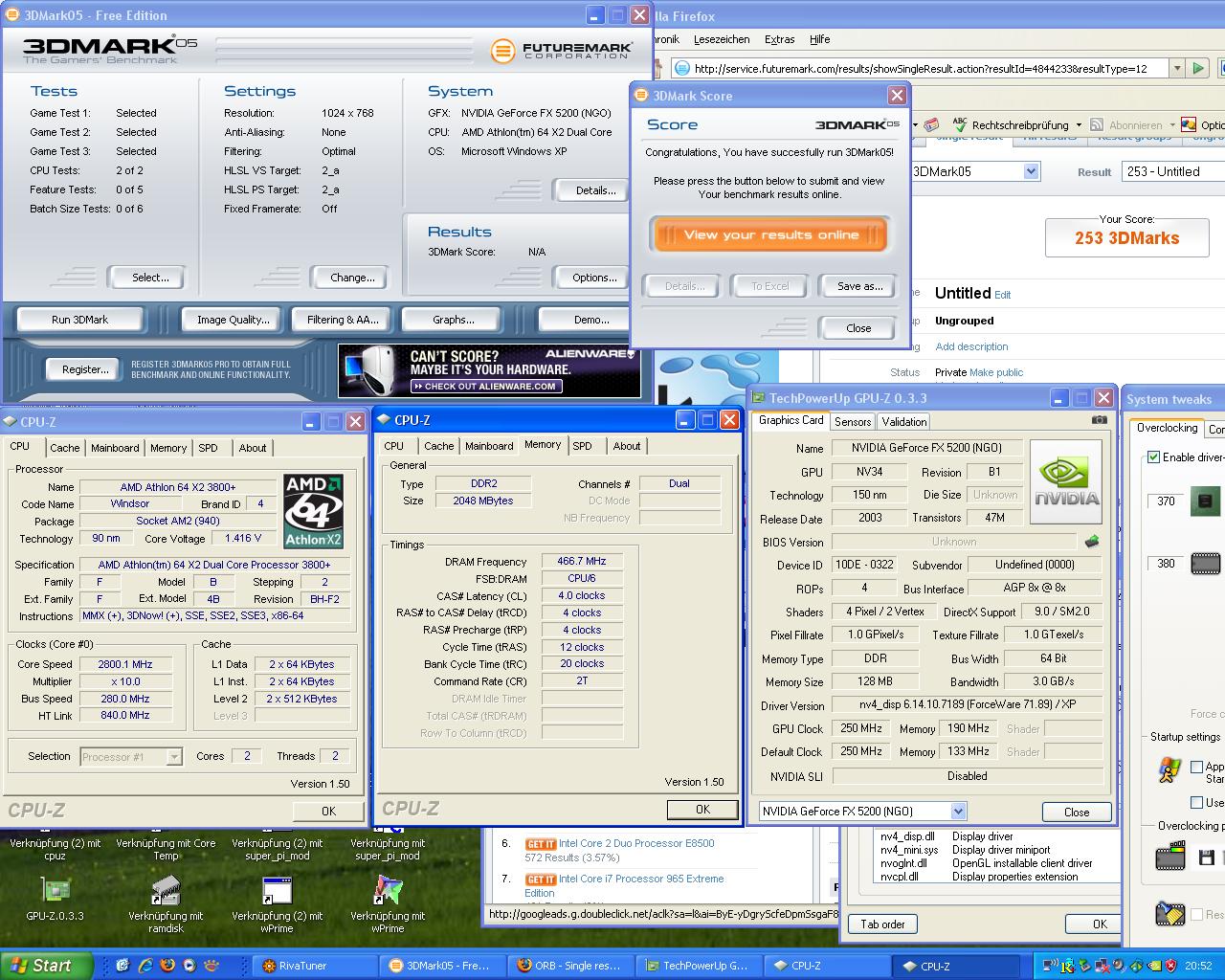Click Image Quality... button in 3DMark05
The image size is (1225, 980).
[x=233, y=320]
